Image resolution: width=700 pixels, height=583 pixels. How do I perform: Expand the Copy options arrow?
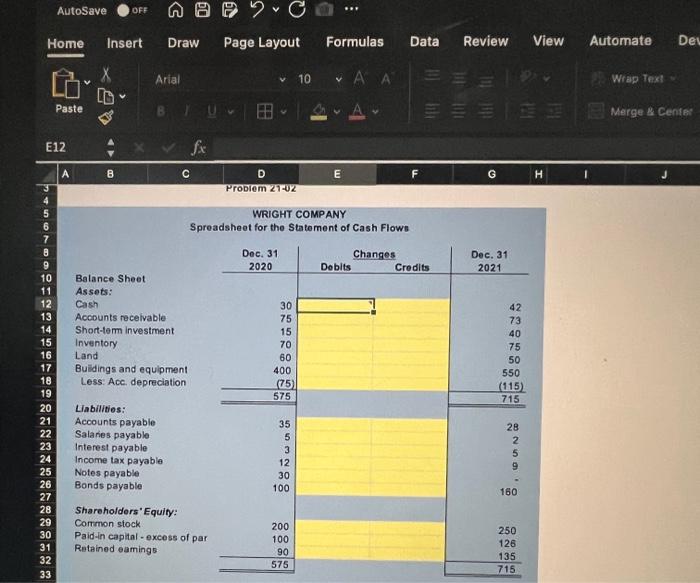tap(122, 96)
